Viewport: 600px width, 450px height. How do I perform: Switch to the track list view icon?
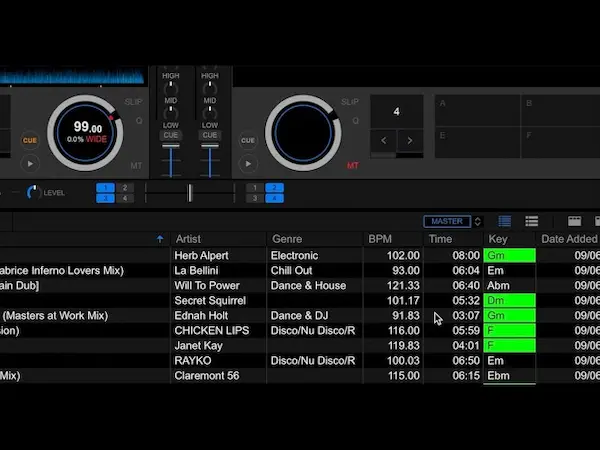coord(505,221)
